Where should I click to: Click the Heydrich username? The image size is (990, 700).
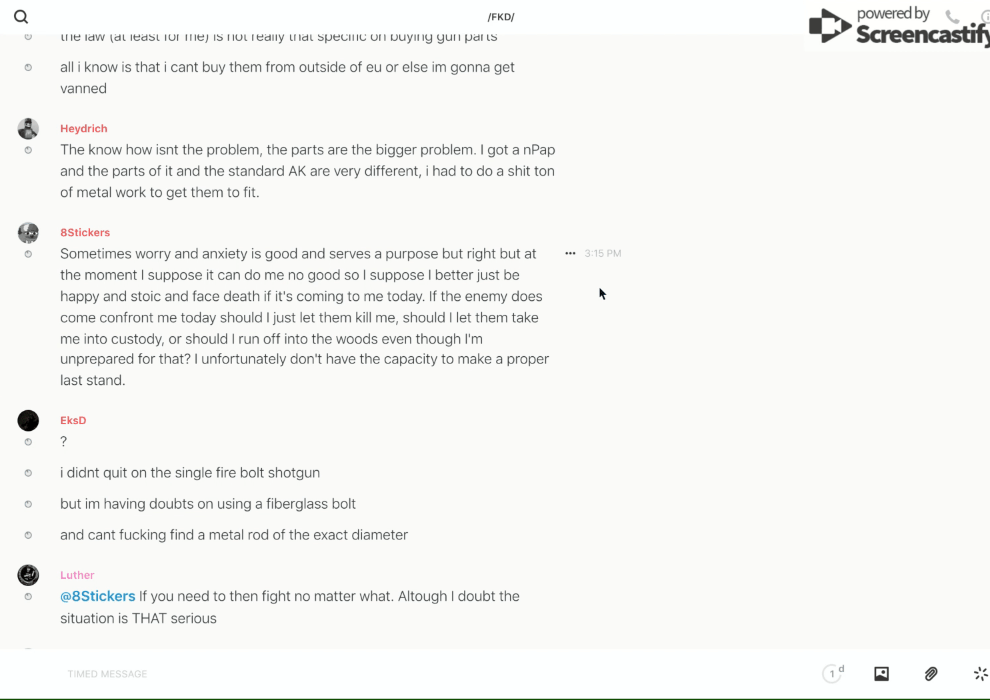[x=84, y=129]
